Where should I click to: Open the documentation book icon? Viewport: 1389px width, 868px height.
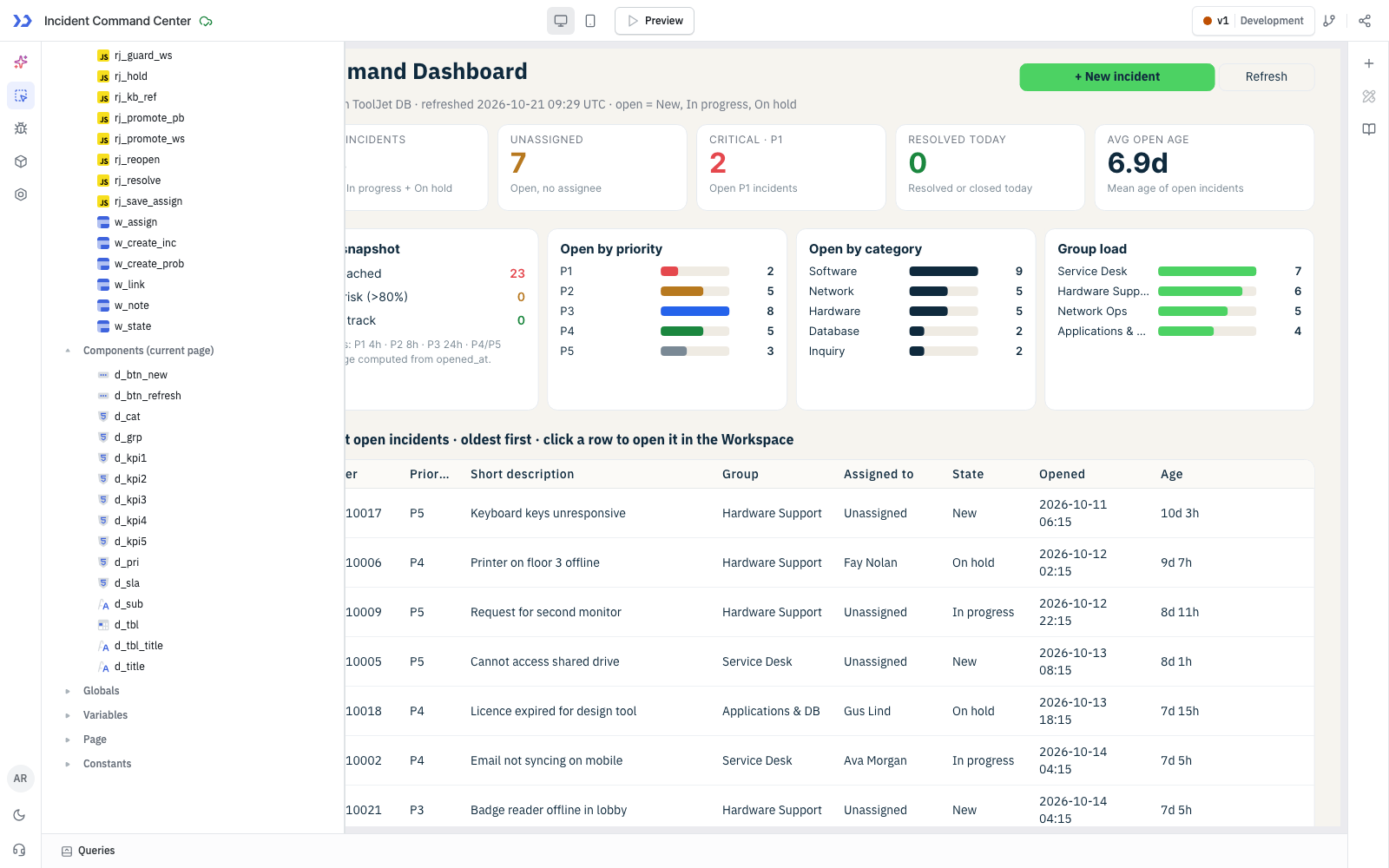[x=1369, y=129]
